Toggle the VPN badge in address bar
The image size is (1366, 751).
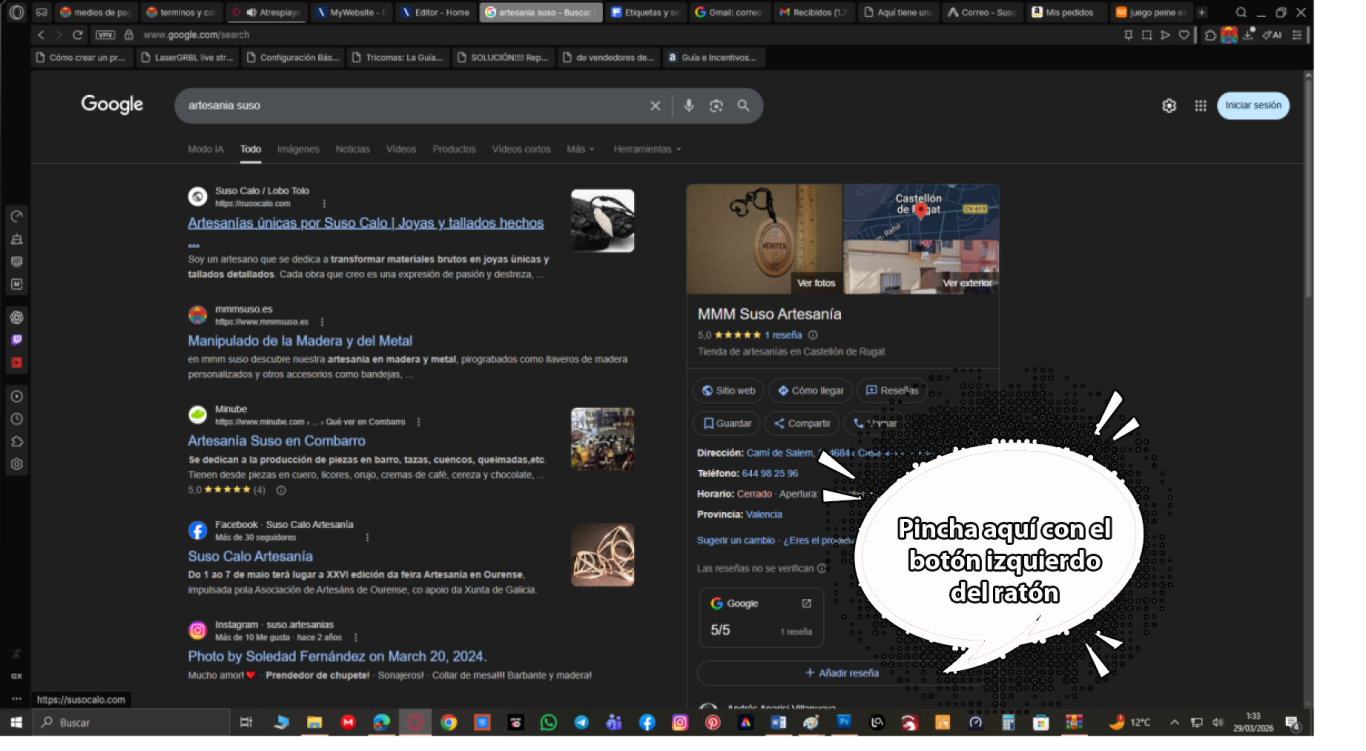tap(105, 35)
